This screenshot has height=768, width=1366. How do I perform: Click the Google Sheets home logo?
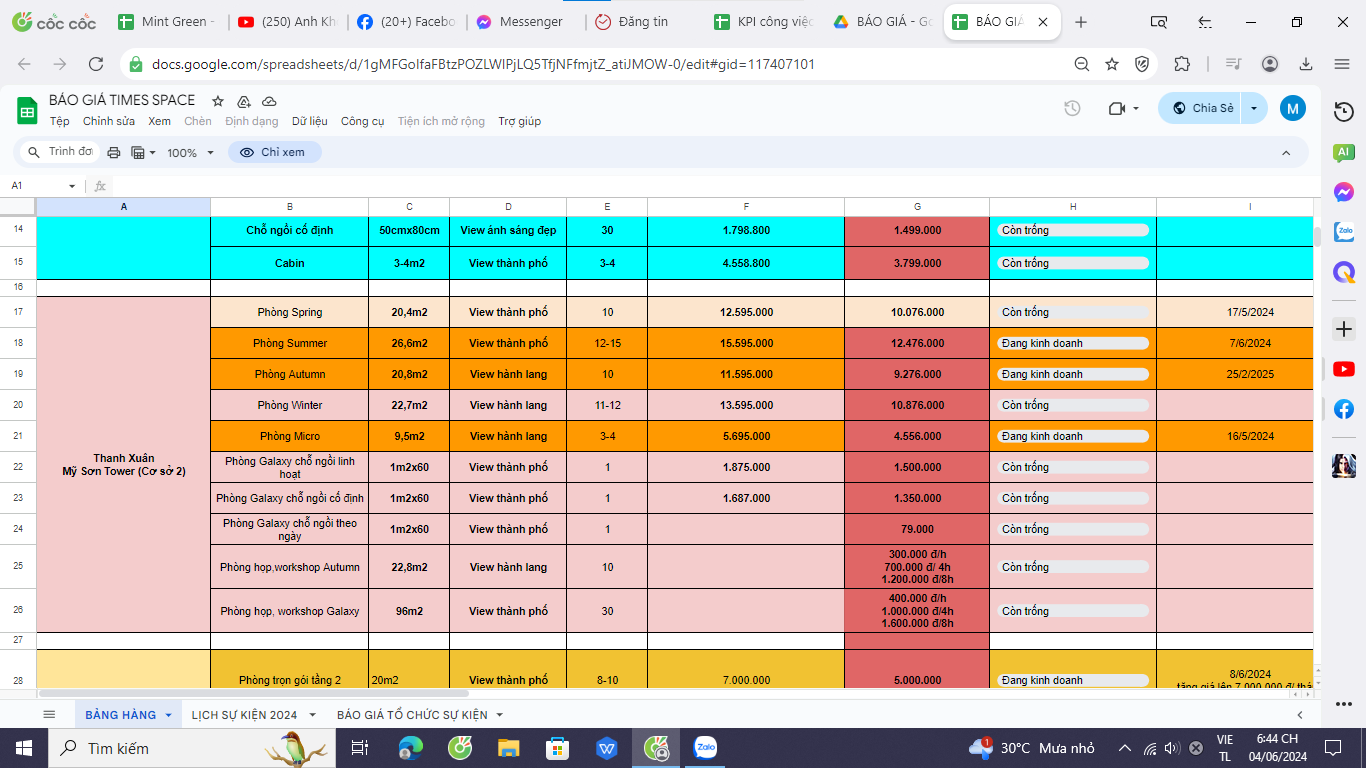pos(26,109)
